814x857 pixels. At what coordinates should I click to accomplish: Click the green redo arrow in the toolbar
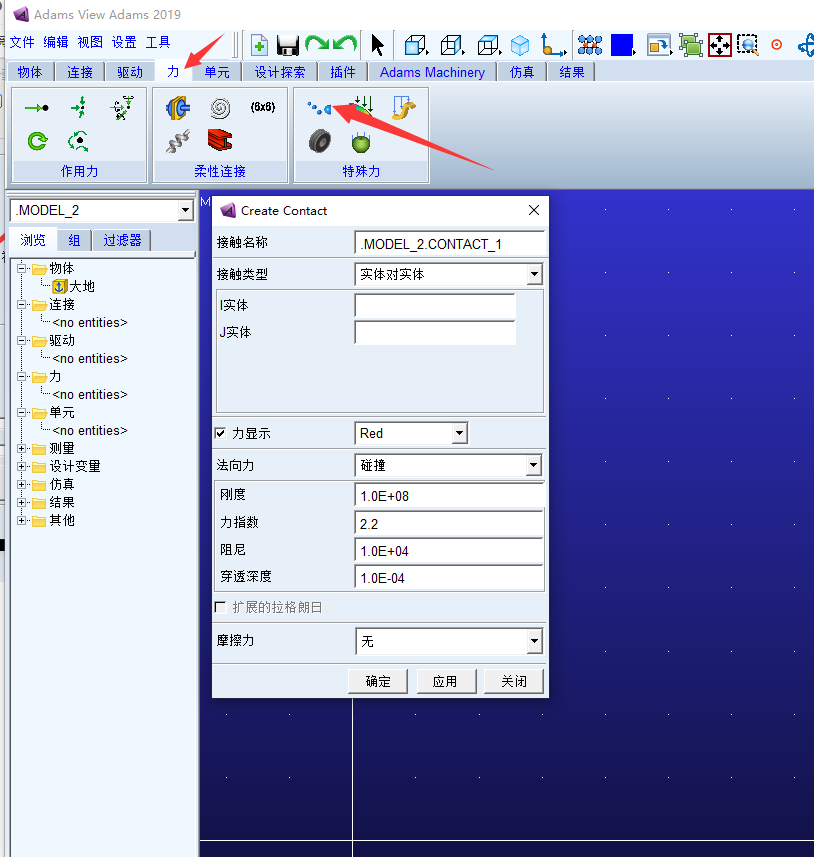pyautogui.click(x=317, y=44)
